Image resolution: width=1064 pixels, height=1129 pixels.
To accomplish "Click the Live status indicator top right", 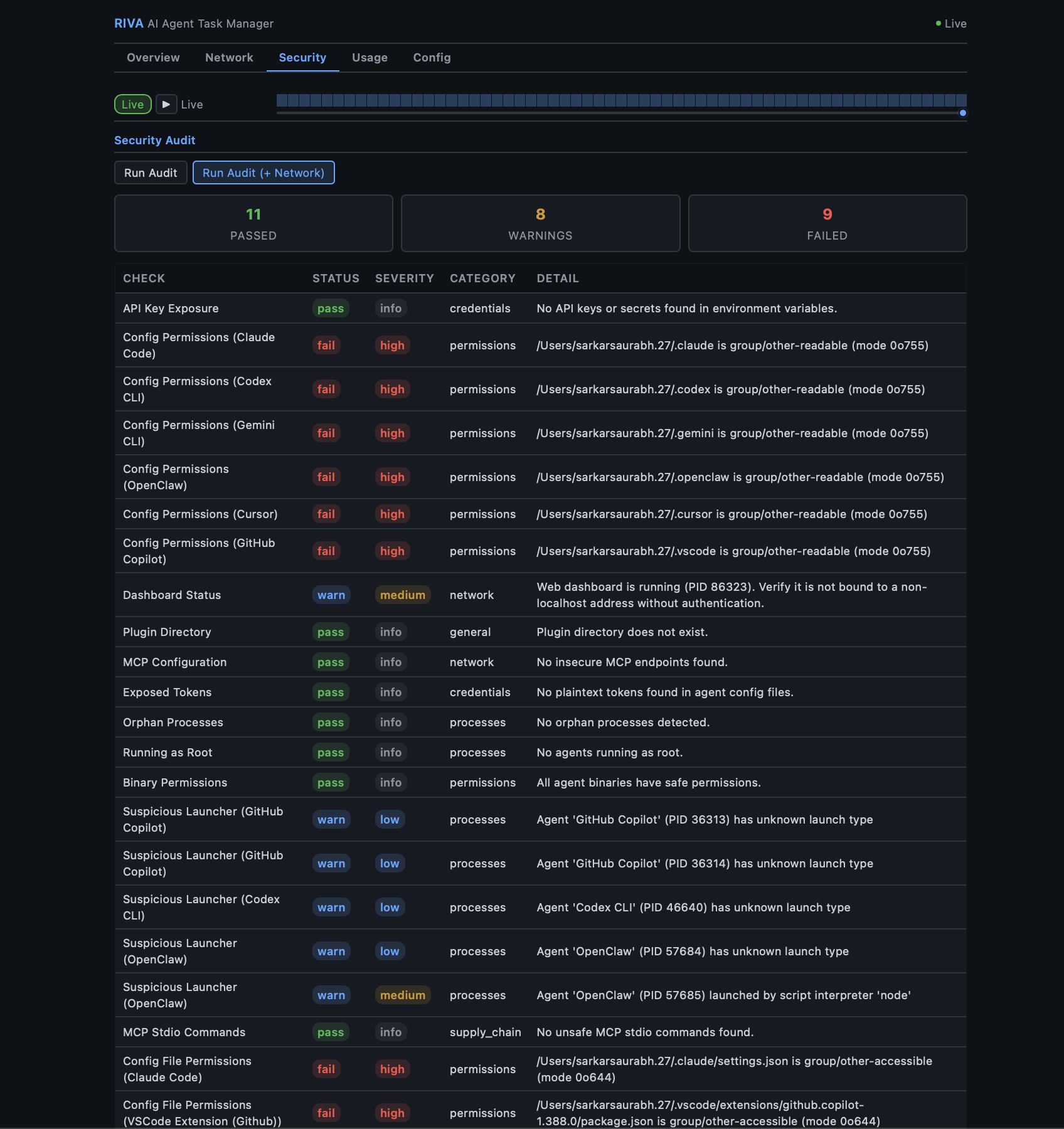I will coord(951,23).
